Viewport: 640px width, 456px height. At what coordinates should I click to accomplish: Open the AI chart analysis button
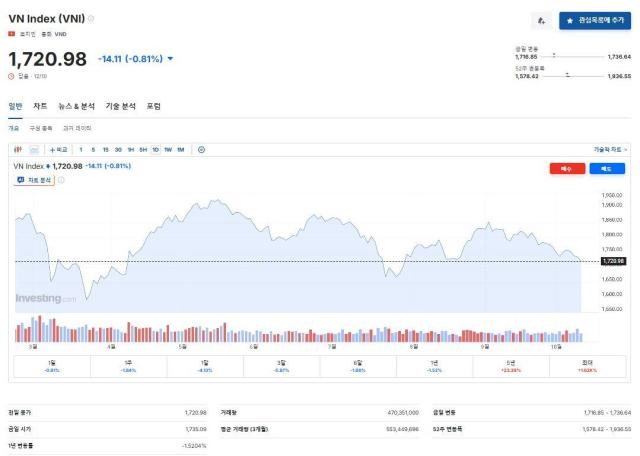34,180
